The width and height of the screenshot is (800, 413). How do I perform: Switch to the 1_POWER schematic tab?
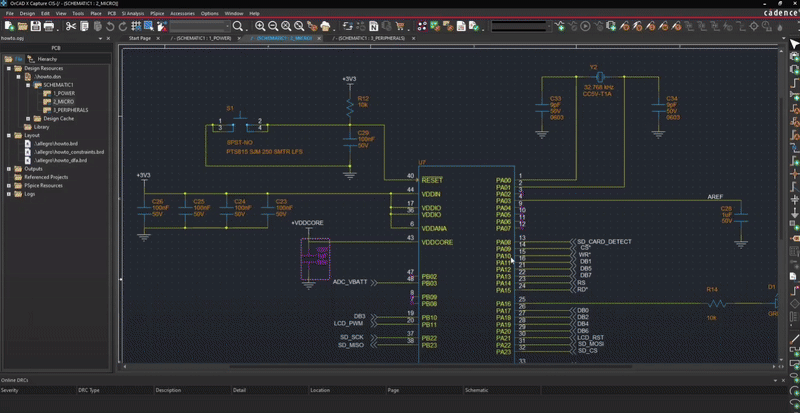(x=201, y=38)
